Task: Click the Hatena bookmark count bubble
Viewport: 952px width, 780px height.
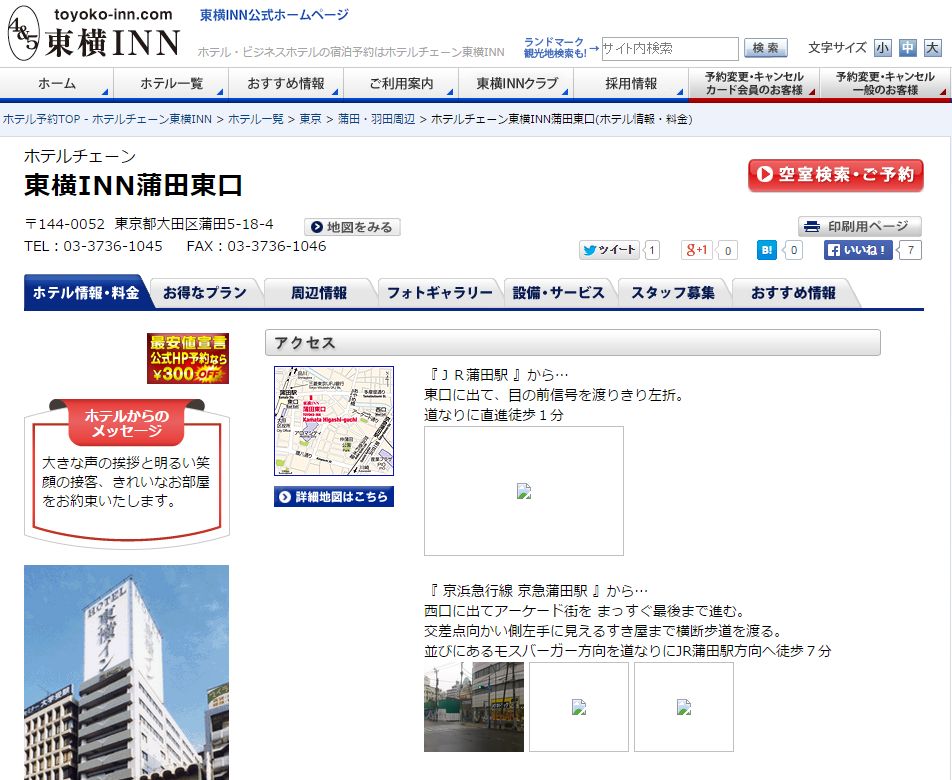Action: (794, 250)
